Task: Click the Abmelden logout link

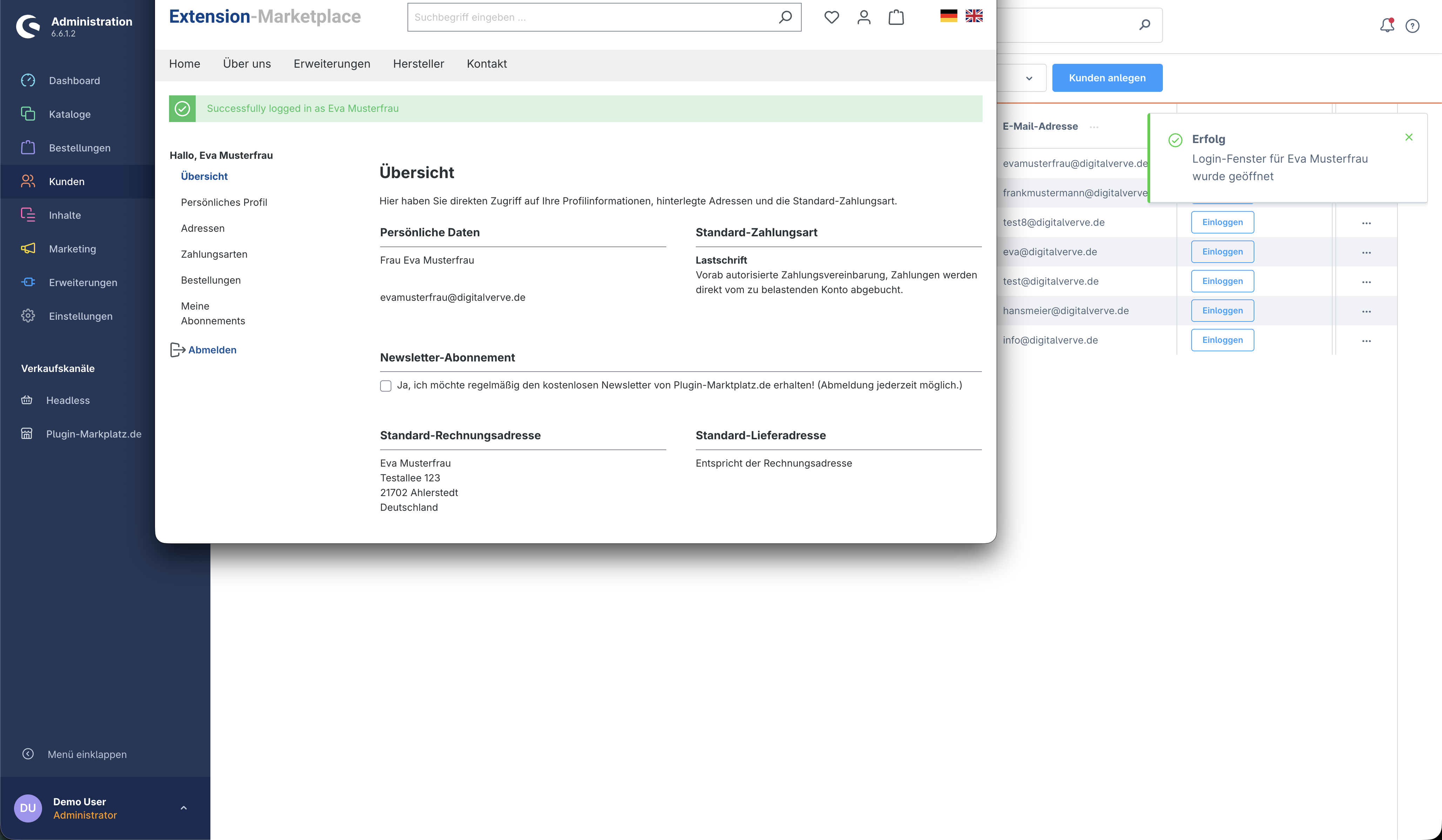Action: [x=212, y=350]
